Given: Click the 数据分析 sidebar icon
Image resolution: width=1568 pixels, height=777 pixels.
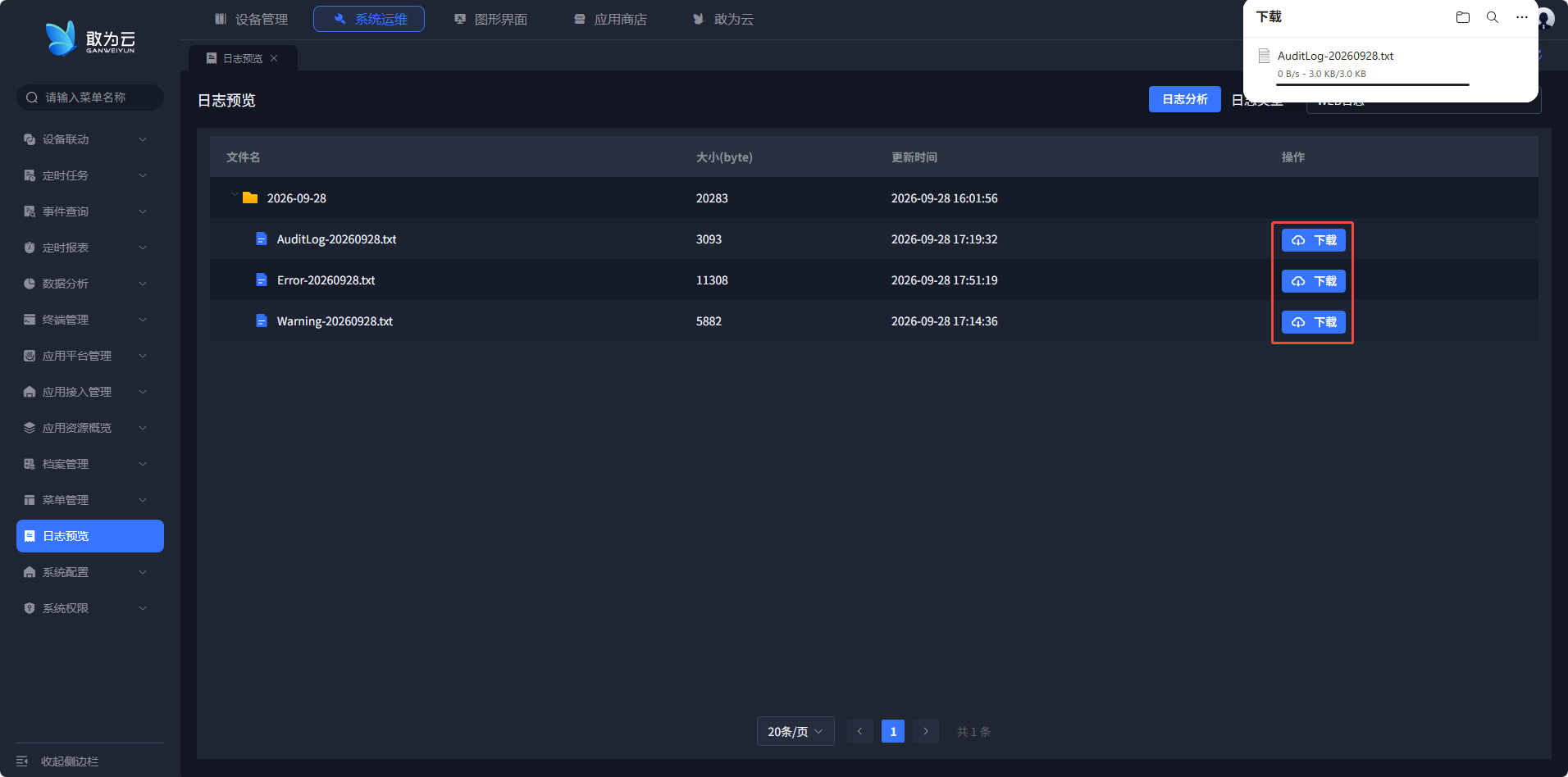Looking at the screenshot, I should tap(30, 284).
